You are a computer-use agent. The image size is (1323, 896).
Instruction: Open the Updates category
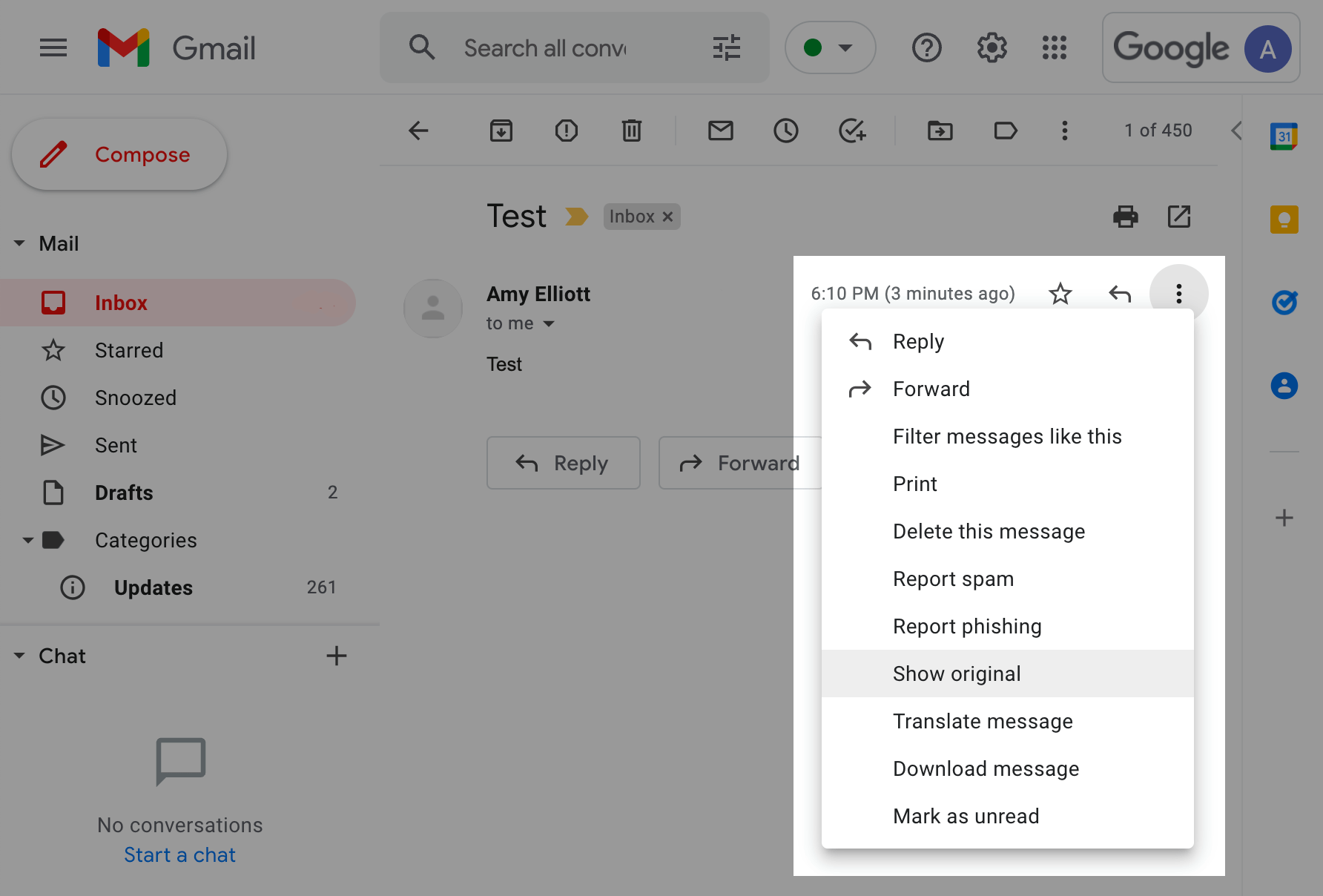point(178,587)
